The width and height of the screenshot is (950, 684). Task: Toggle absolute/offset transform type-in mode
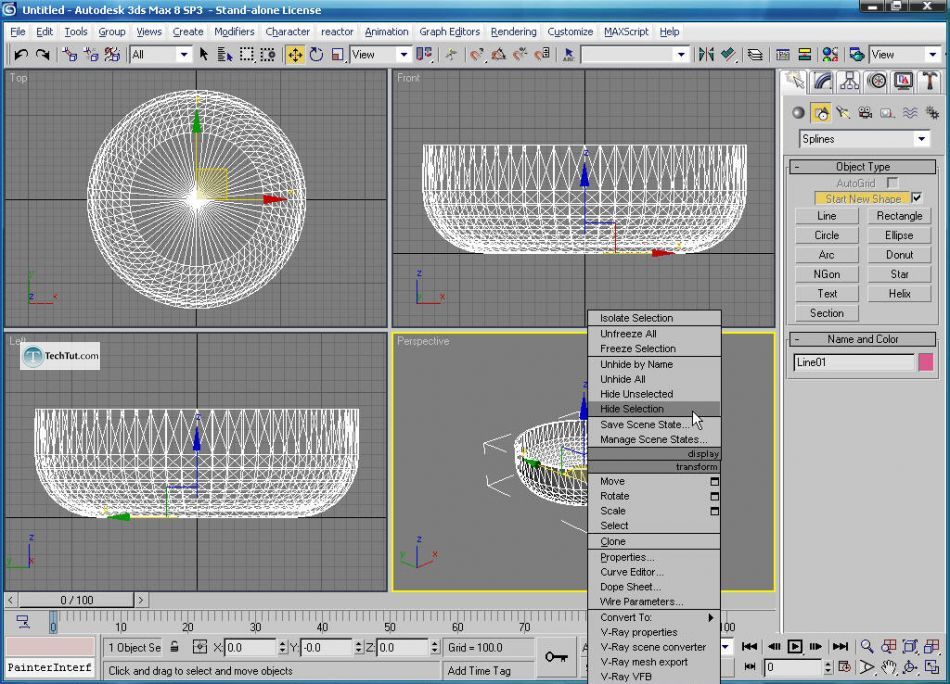199,647
